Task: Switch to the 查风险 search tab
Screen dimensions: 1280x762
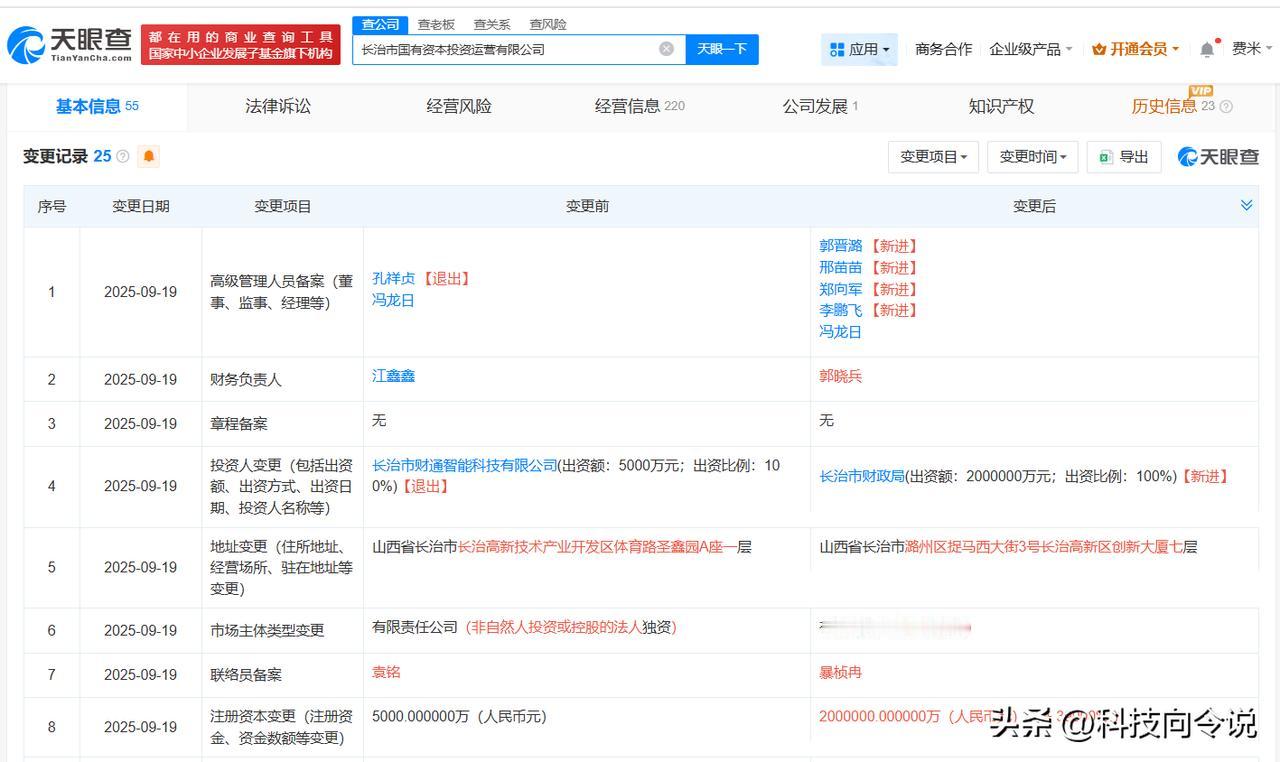Action: pyautogui.click(x=548, y=24)
